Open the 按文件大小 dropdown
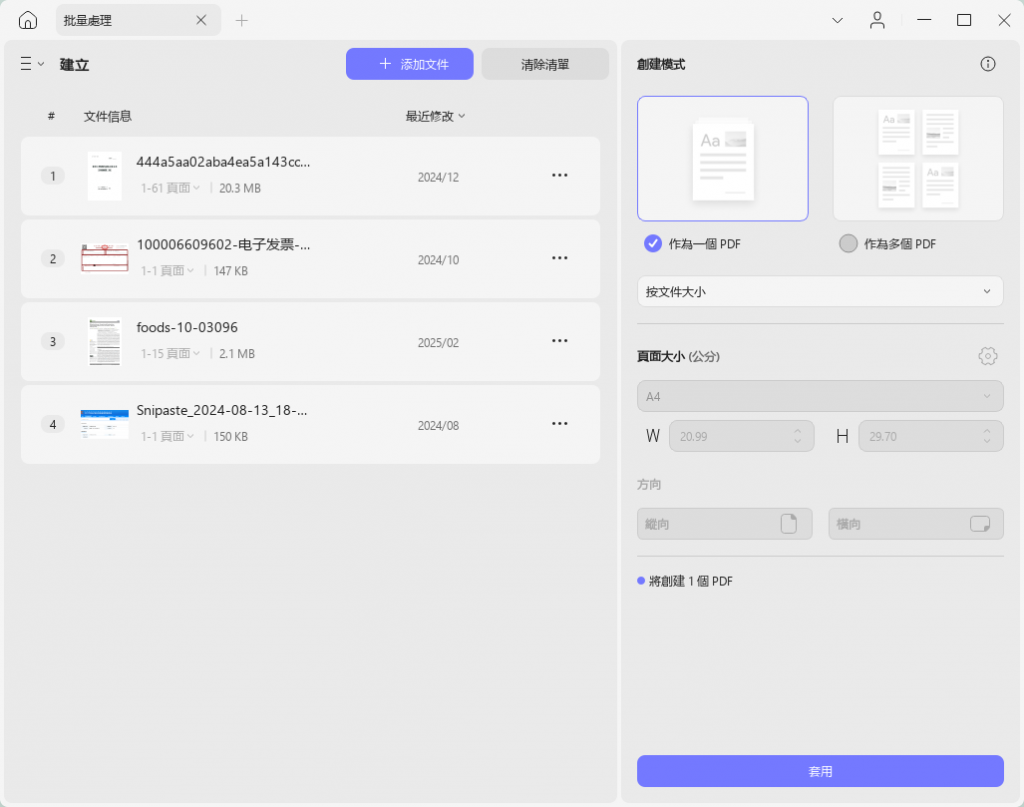1024x807 pixels. pyautogui.click(x=820, y=291)
